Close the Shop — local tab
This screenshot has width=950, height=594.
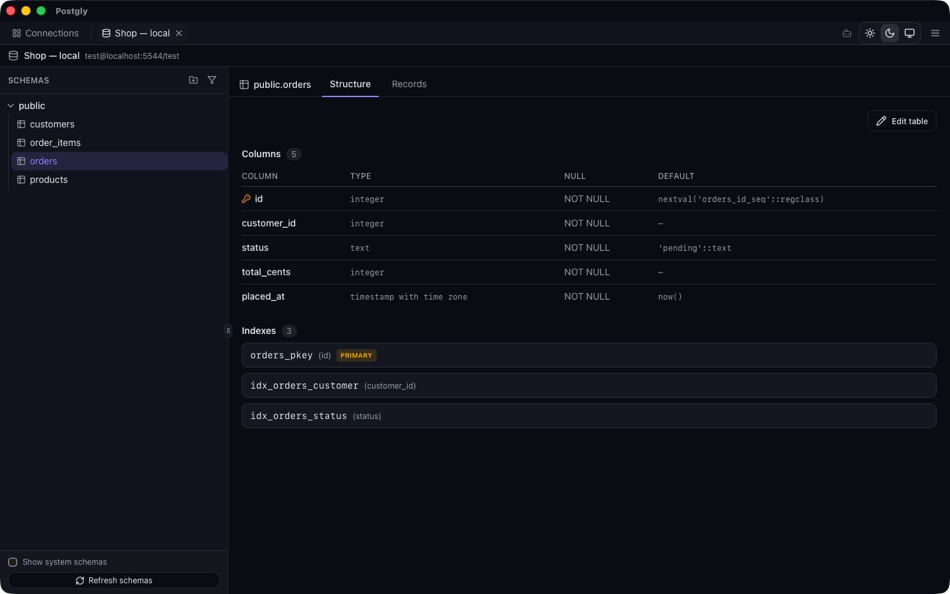[x=179, y=33]
